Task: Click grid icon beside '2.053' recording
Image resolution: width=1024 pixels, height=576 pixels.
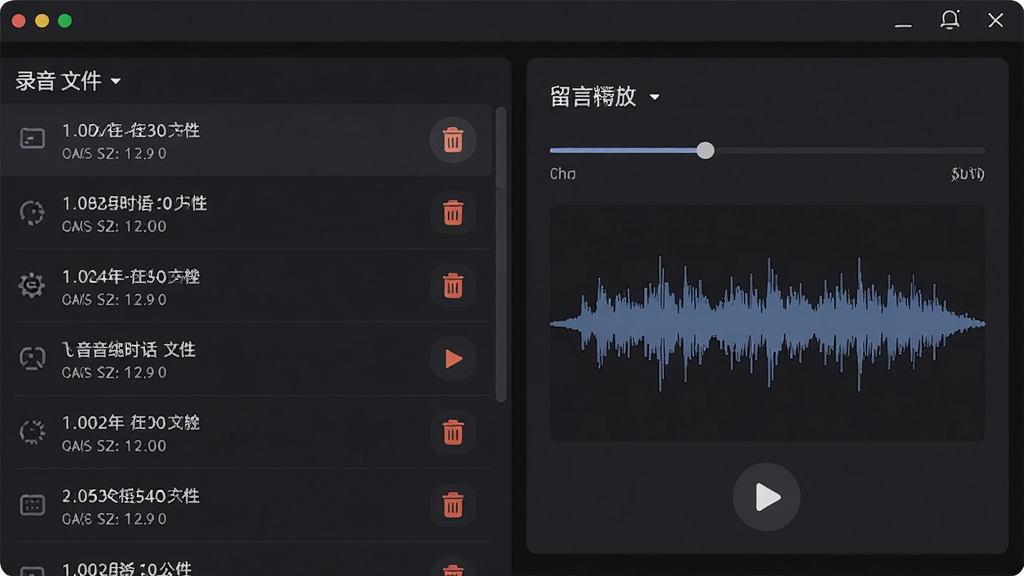Action: pos(32,505)
